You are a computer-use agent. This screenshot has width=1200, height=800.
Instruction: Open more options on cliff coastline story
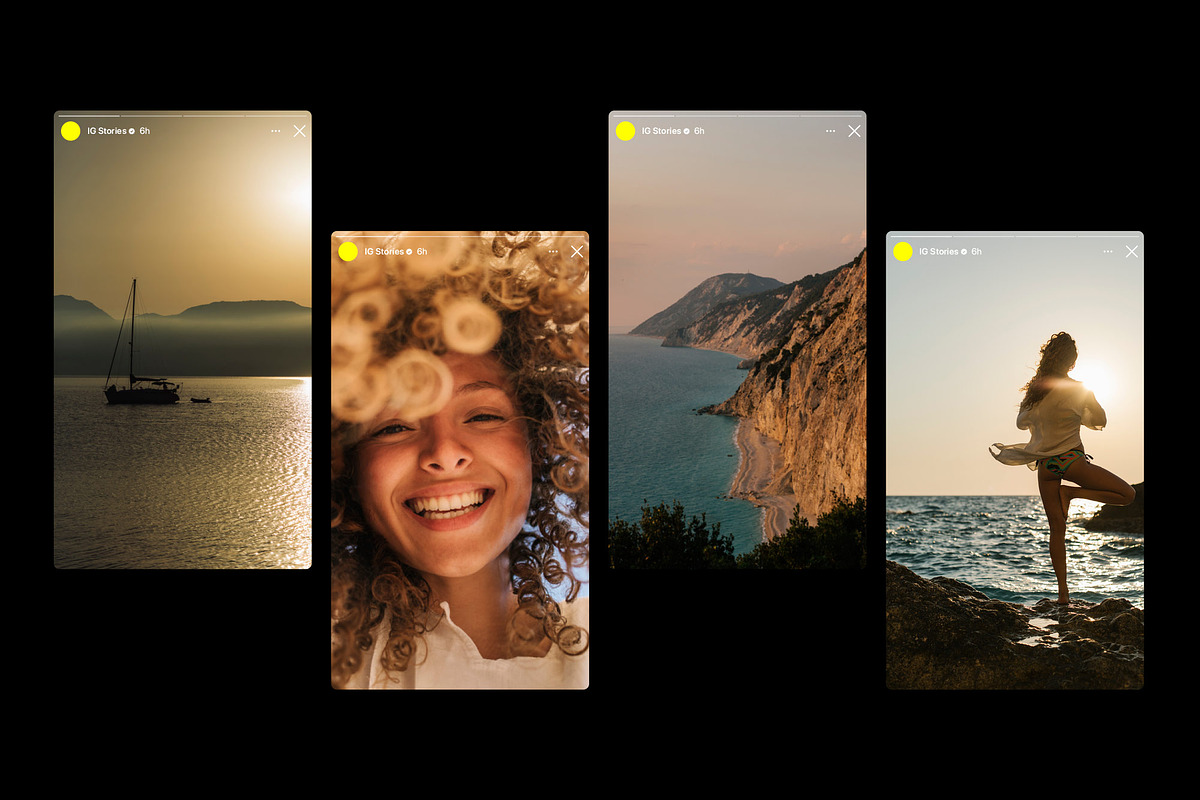point(830,131)
